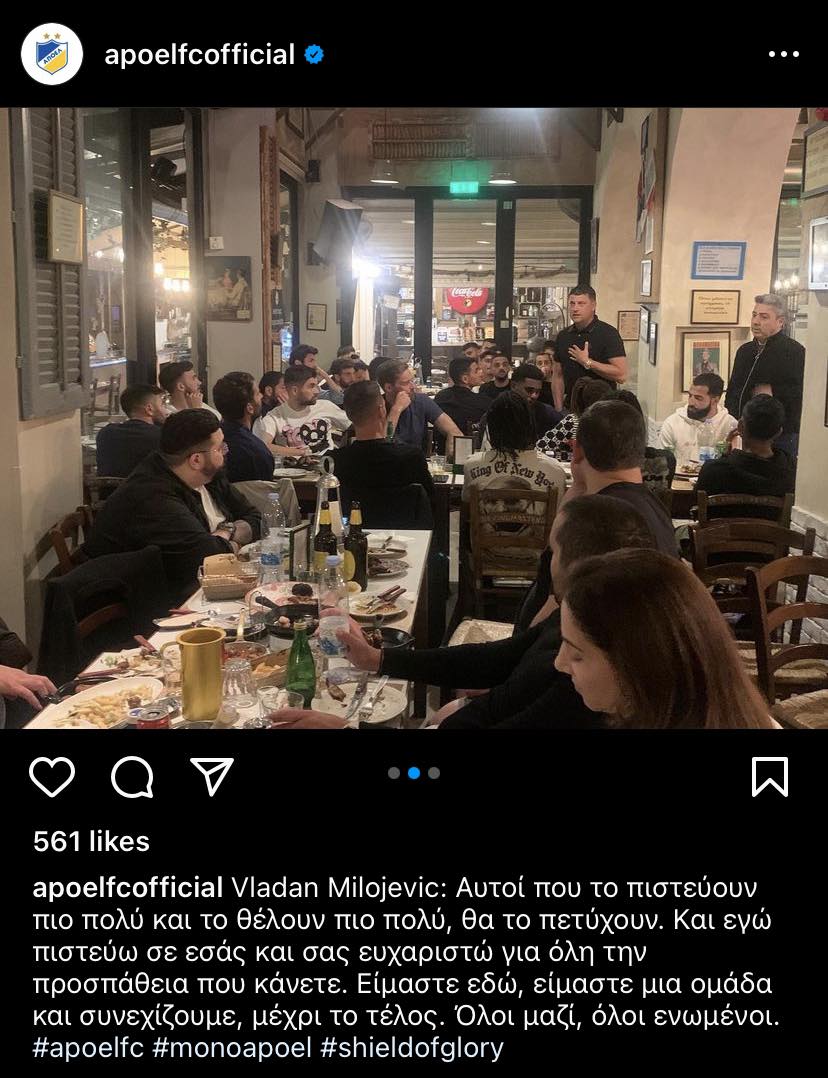Image resolution: width=828 pixels, height=1078 pixels.
Task: Tap the Coca-Cola sign in photo
Action: (468, 299)
